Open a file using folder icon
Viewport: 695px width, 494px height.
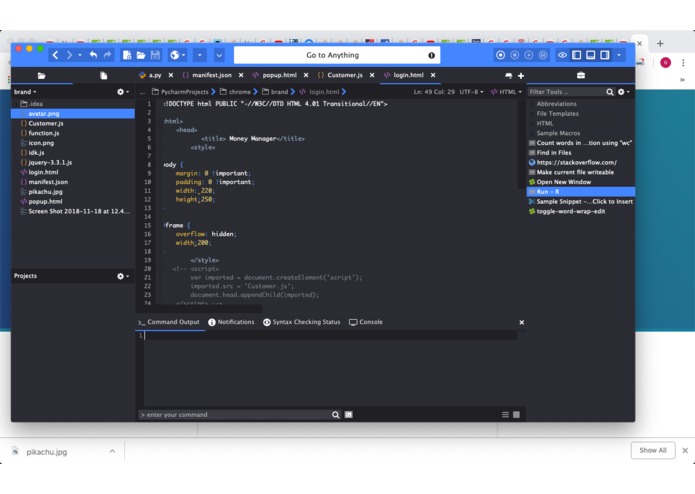click(141, 55)
